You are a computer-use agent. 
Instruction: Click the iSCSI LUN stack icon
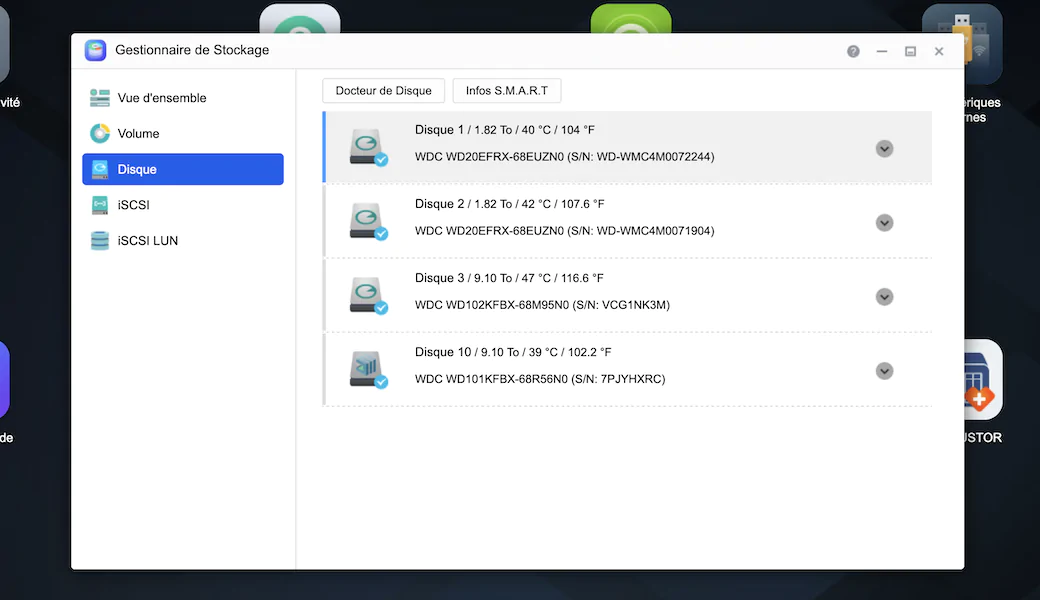pyautogui.click(x=99, y=241)
